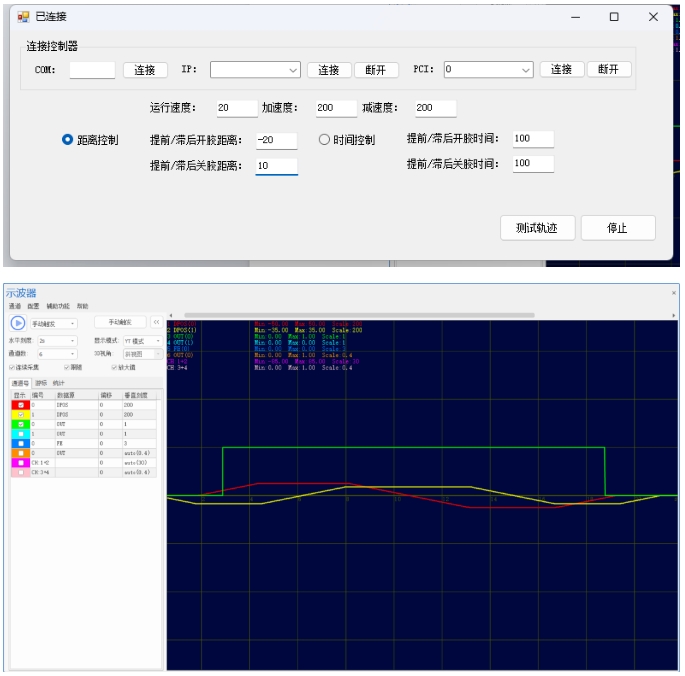The image size is (685, 676).
Task: Close the 示波器 oscilloscope panel
Action: [x=674, y=293]
